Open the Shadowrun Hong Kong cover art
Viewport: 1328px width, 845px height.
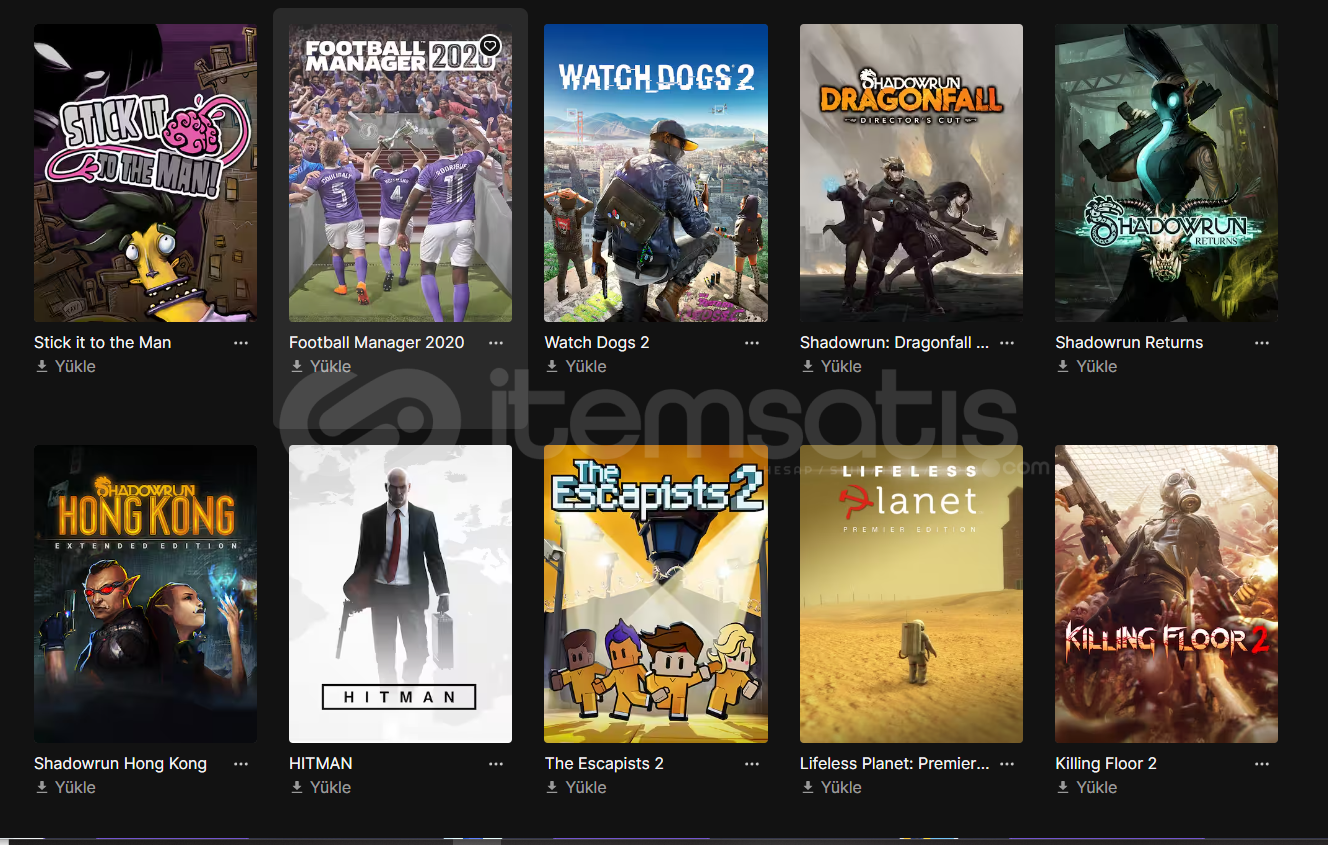click(x=145, y=594)
